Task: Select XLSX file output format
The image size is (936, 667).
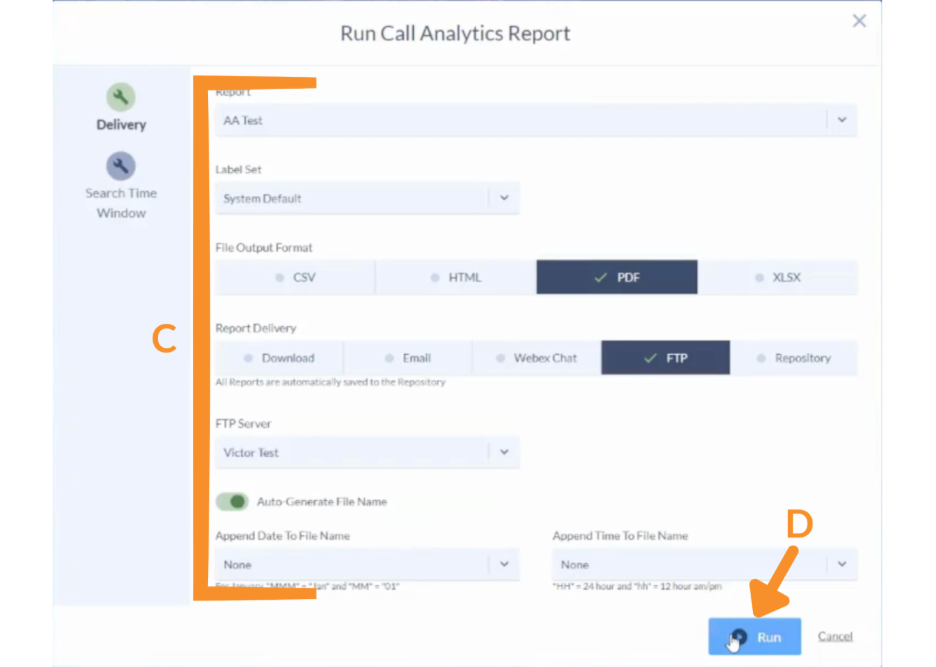Action: tap(778, 277)
